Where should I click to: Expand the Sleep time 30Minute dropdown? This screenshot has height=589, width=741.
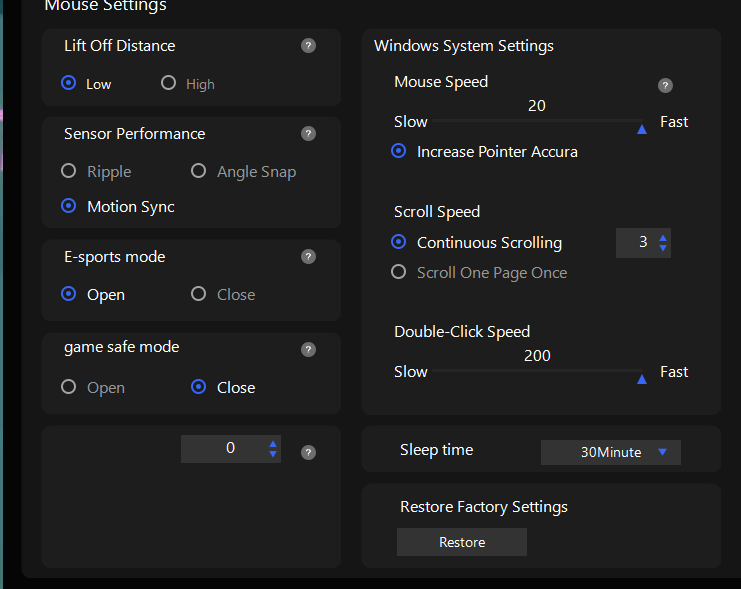tap(611, 452)
